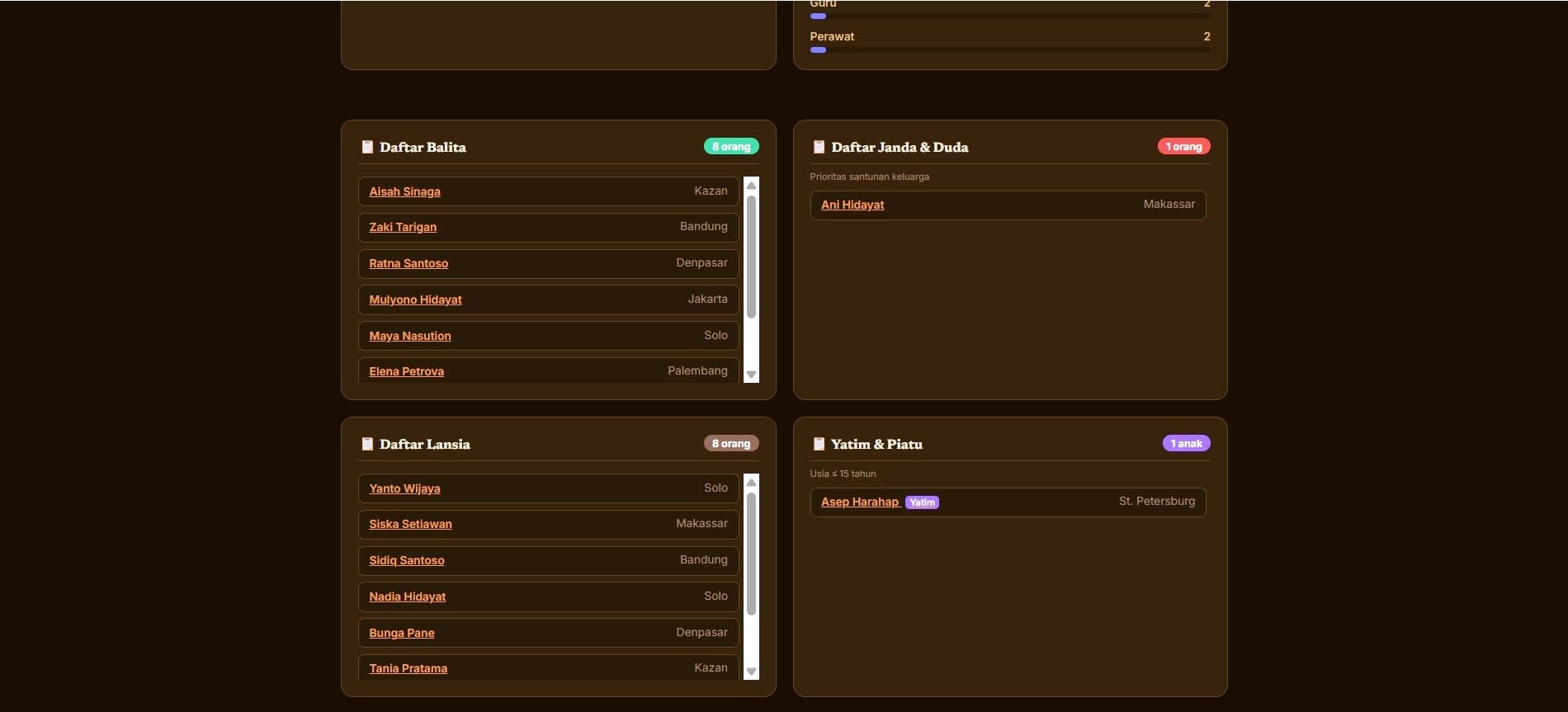The image size is (1568, 712).
Task: Click the Daftar Lansia heading
Action: (x=424, y=444)
